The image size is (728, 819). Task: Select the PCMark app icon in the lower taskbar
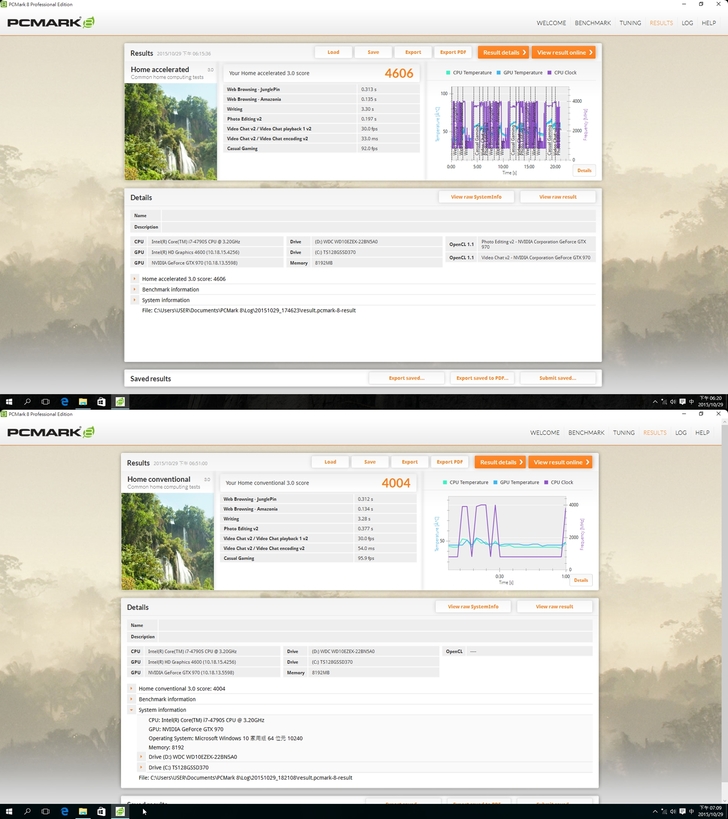coord(119,811)
